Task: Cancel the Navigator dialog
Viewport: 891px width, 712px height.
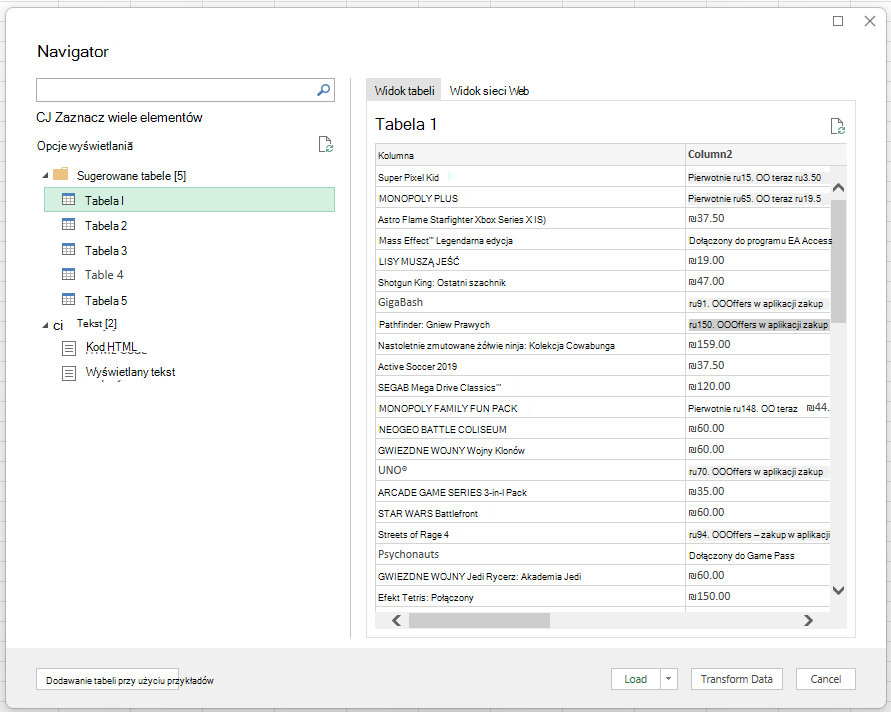Action: click(x=826, y=679)
